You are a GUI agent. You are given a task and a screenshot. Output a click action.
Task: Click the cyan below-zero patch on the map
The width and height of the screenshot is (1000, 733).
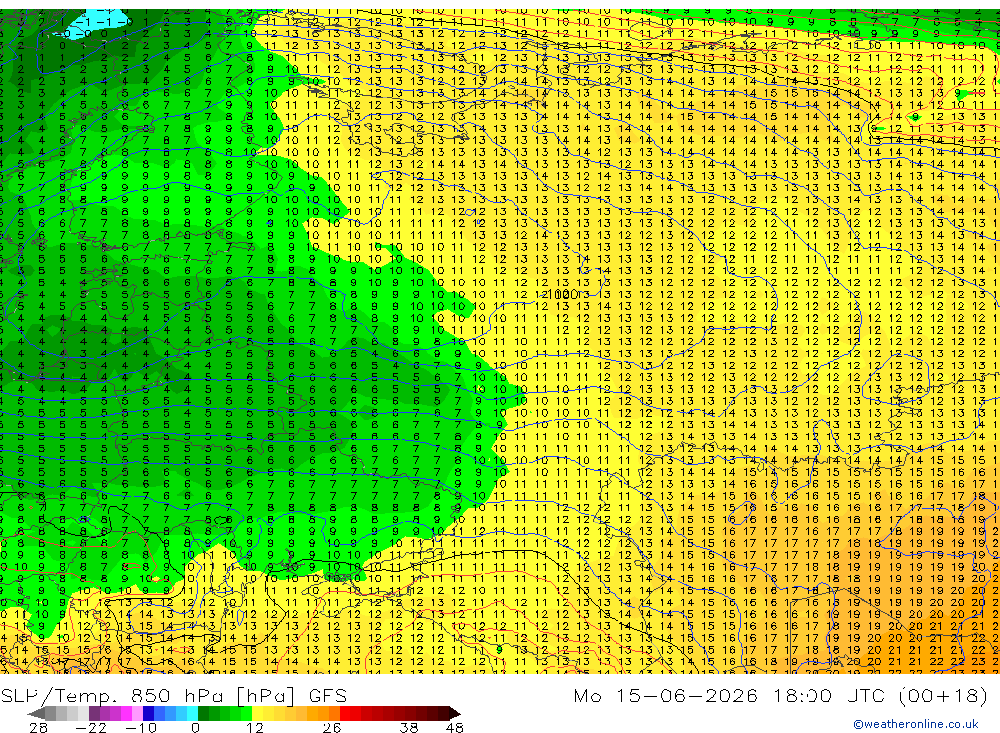click(96, 24)
